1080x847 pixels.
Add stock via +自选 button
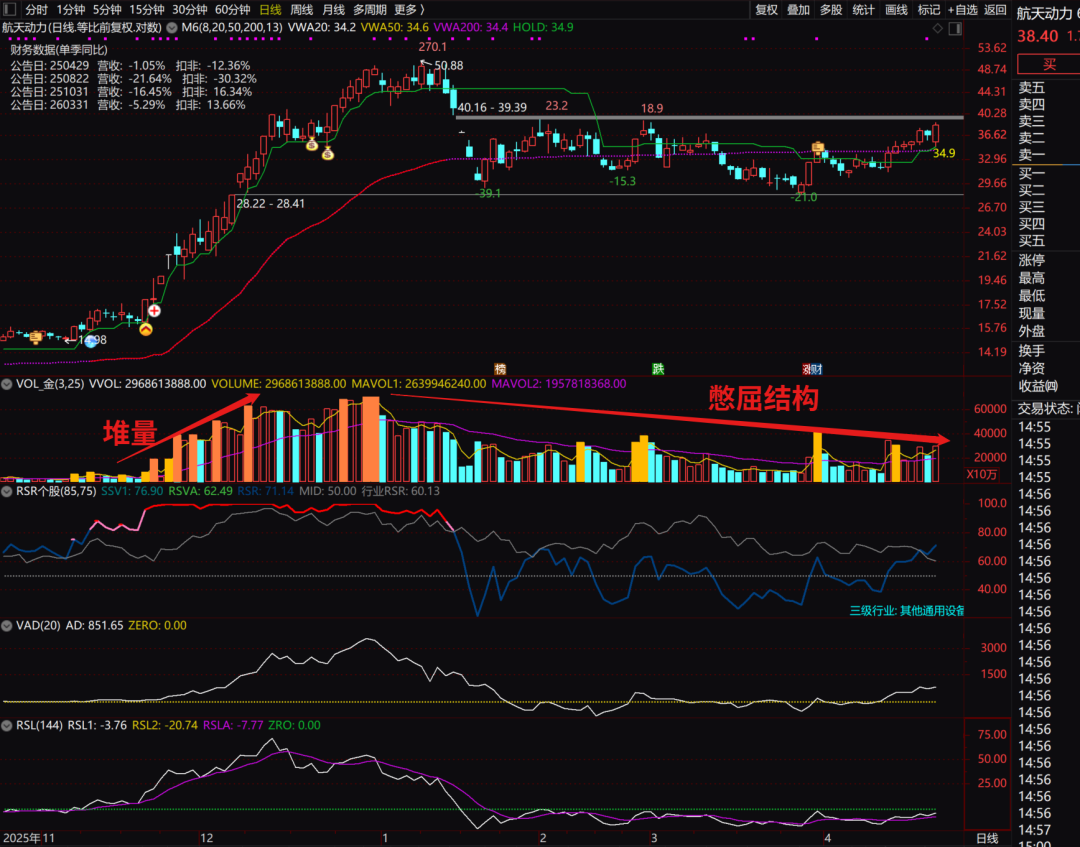[x=963, y=10]
